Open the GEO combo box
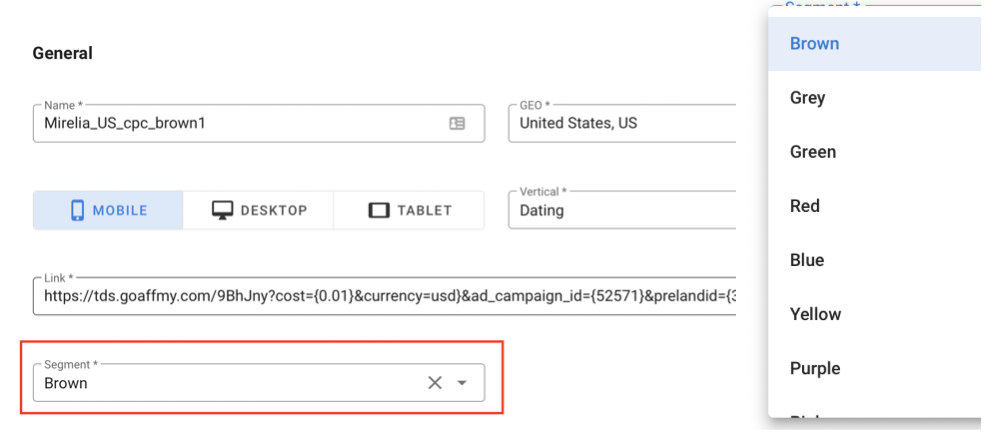 click(622, 123)
